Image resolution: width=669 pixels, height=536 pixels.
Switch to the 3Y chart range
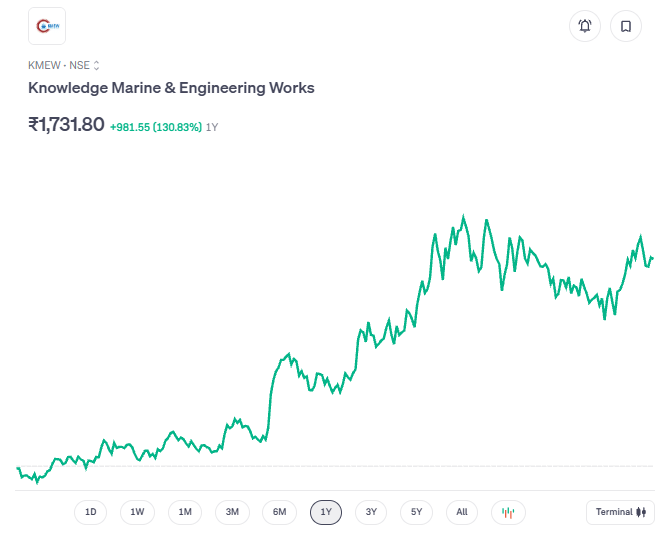click(371, 512)
